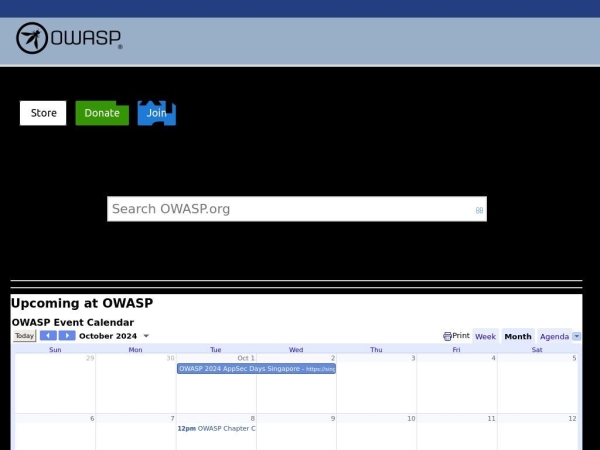Switch calendar to Week view
The width and height of the screenshot is (600, 450).
tap(485, 336)
